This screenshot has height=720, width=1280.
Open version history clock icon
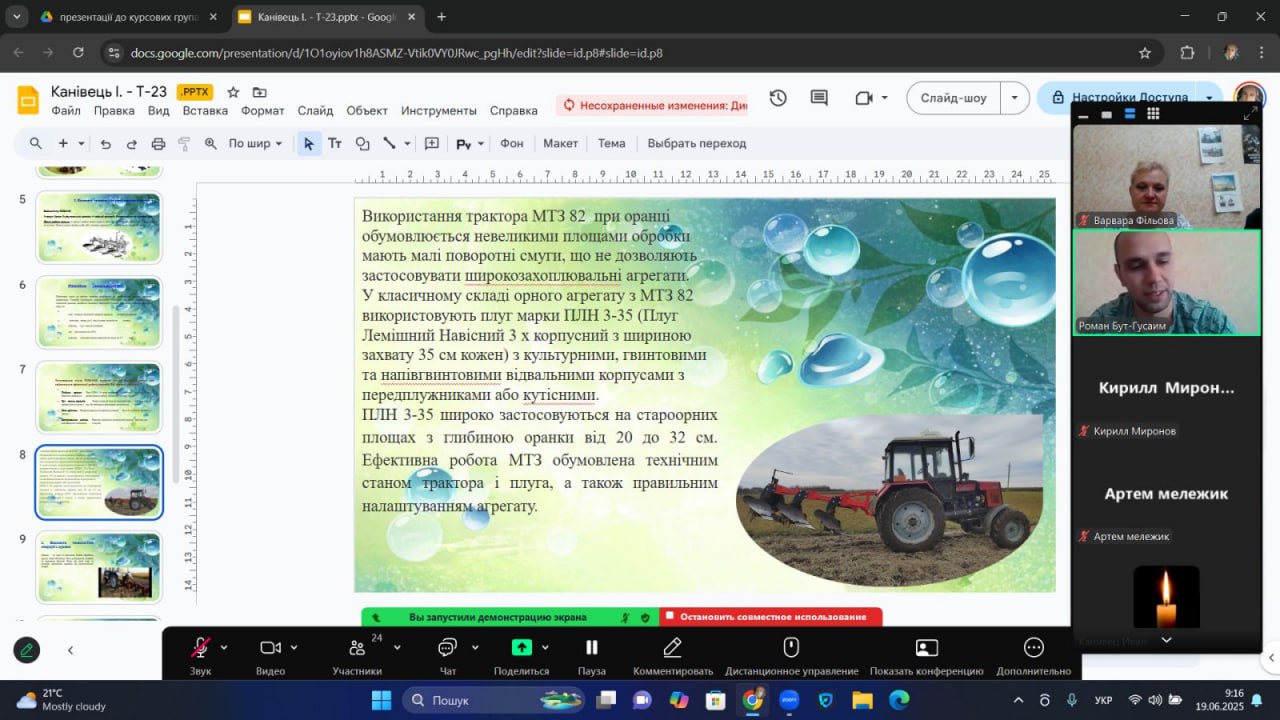coord(778,98)
